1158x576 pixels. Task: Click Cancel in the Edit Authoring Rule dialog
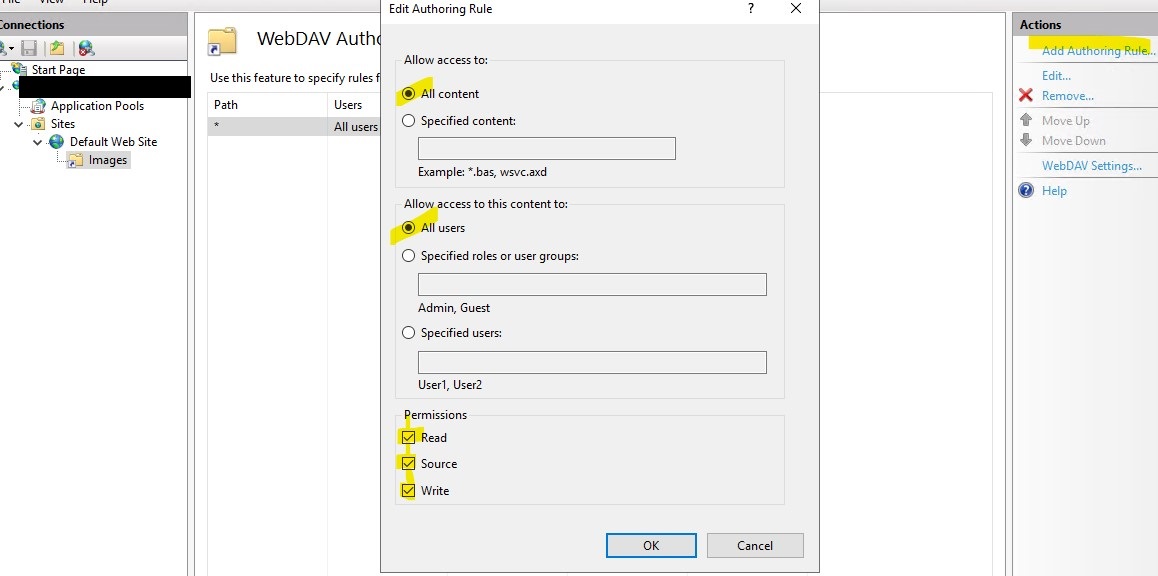click(755, 545)
